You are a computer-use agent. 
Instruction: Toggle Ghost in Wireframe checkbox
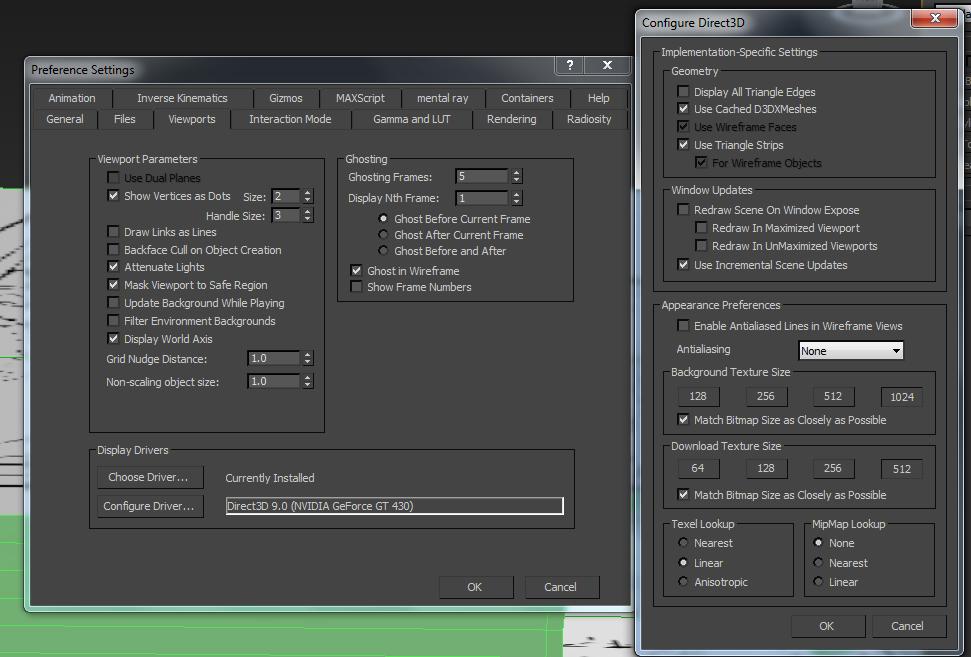click(356, 271)
